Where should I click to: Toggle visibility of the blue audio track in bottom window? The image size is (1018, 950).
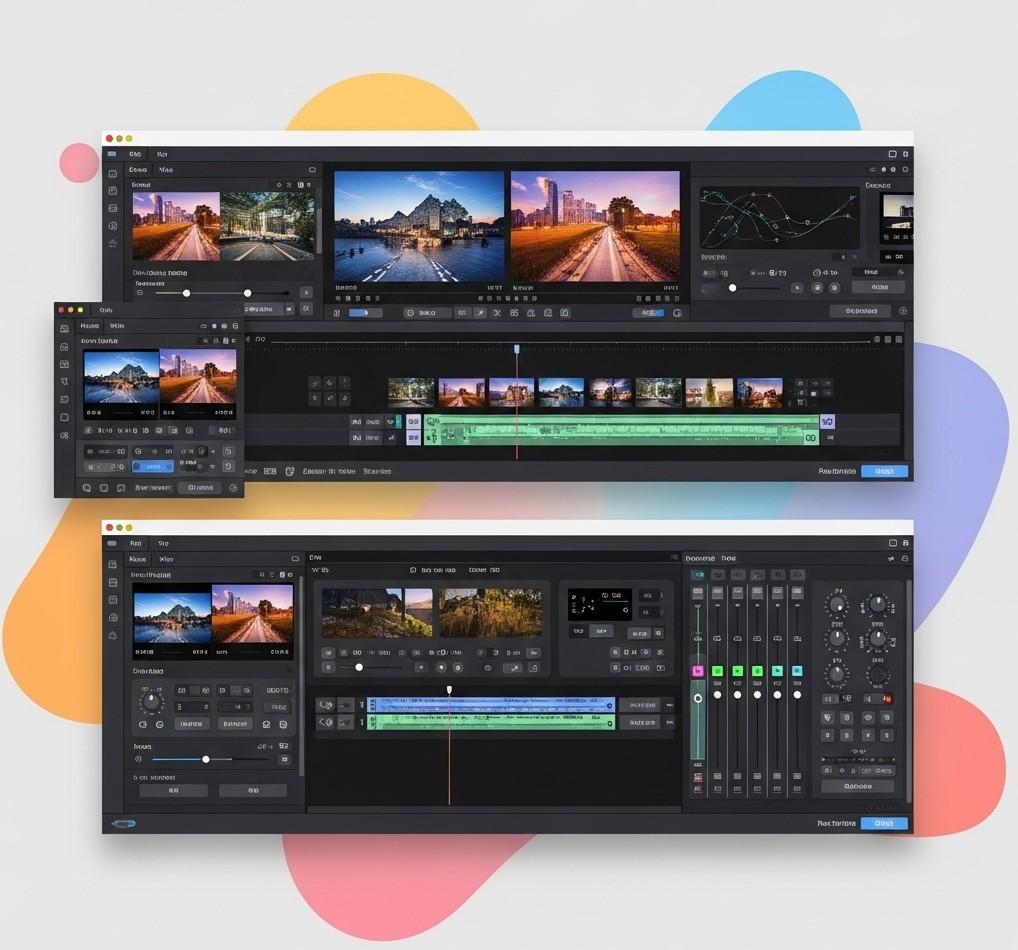(325, 705)
